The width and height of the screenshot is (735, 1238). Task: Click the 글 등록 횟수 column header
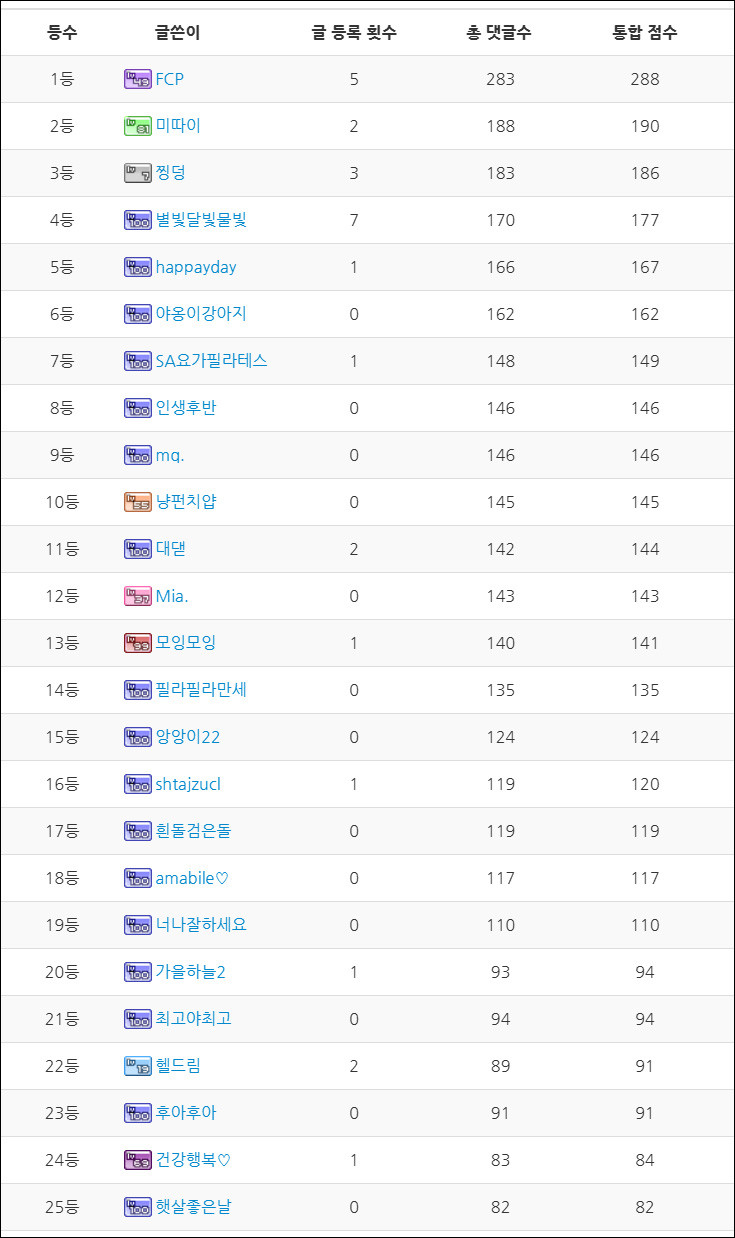pyautogui.click(x=354, y=32)
